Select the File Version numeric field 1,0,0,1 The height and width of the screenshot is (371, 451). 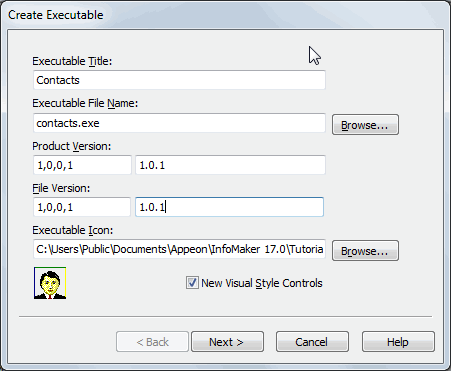coord(82,207)
